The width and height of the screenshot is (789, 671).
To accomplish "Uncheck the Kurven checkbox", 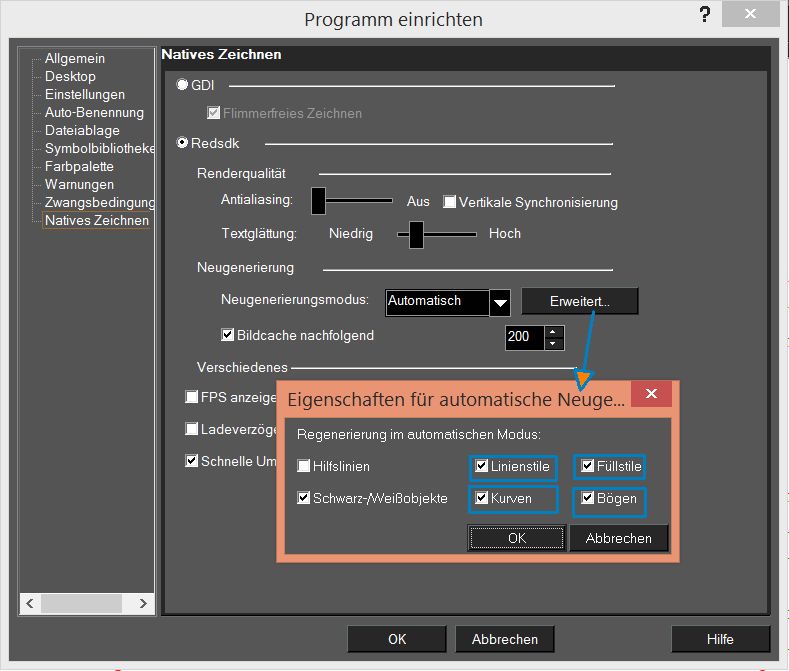I will click(482, 498).
